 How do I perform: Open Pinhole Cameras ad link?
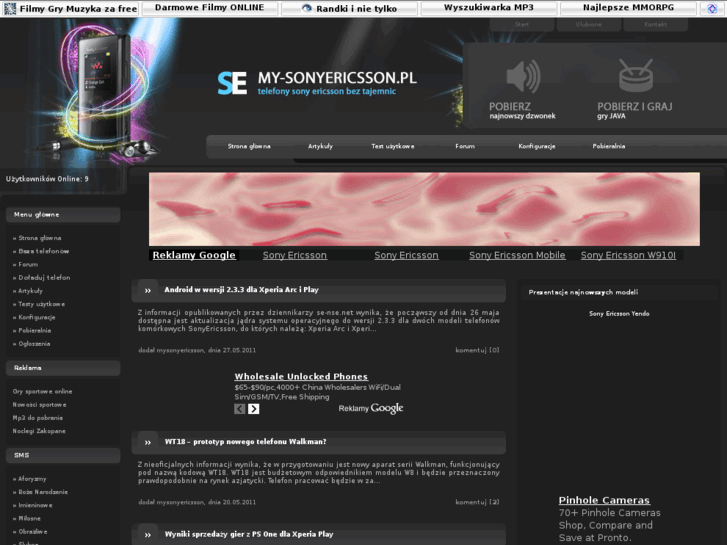tap(604, 500)
